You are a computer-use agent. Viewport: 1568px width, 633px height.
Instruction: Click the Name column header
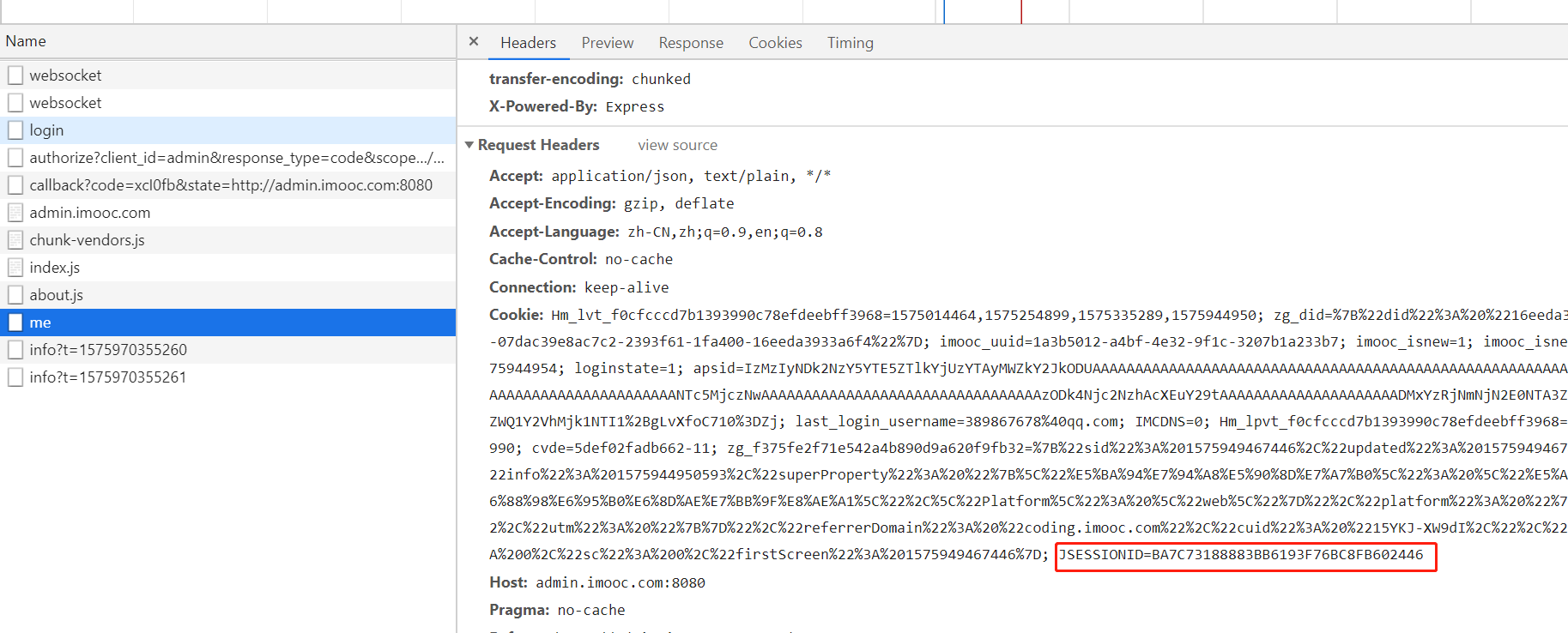click(x=227, y=41)
